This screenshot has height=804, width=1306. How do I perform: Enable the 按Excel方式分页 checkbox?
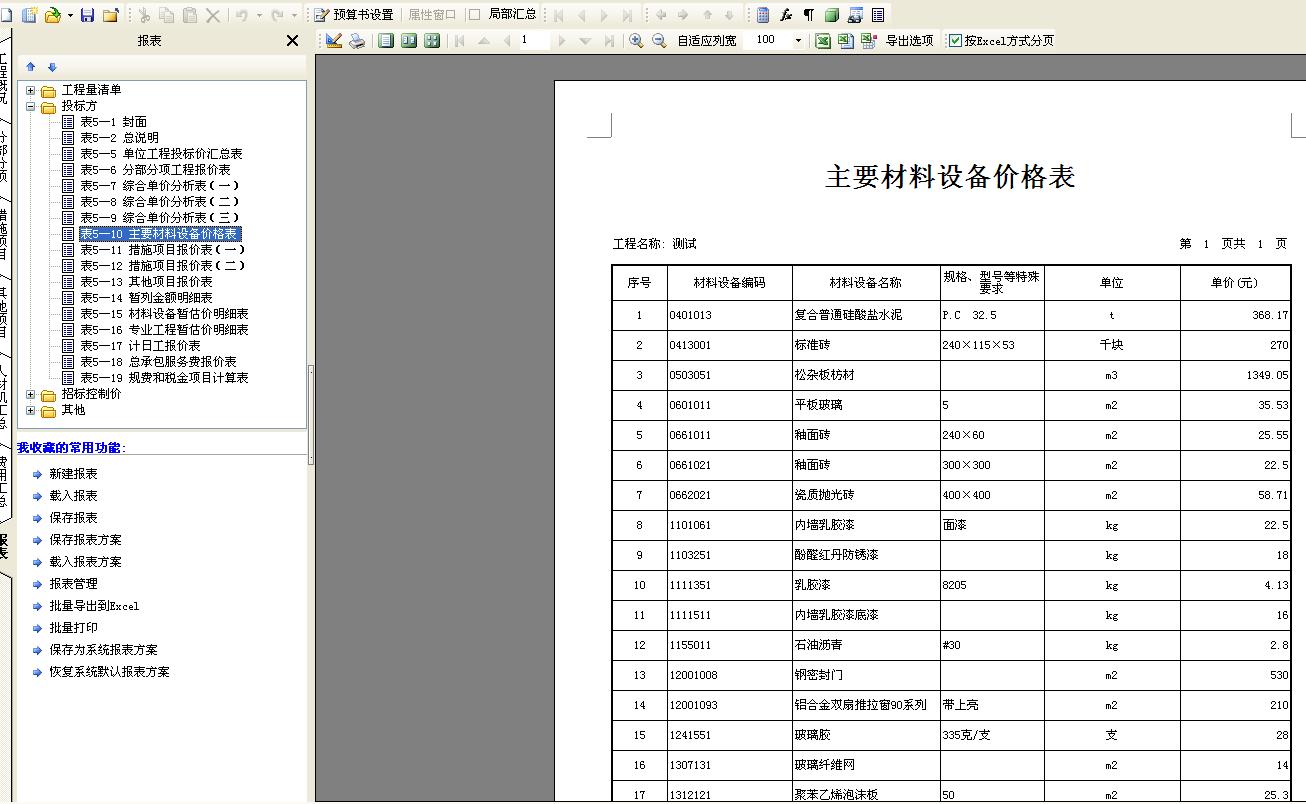955,39
